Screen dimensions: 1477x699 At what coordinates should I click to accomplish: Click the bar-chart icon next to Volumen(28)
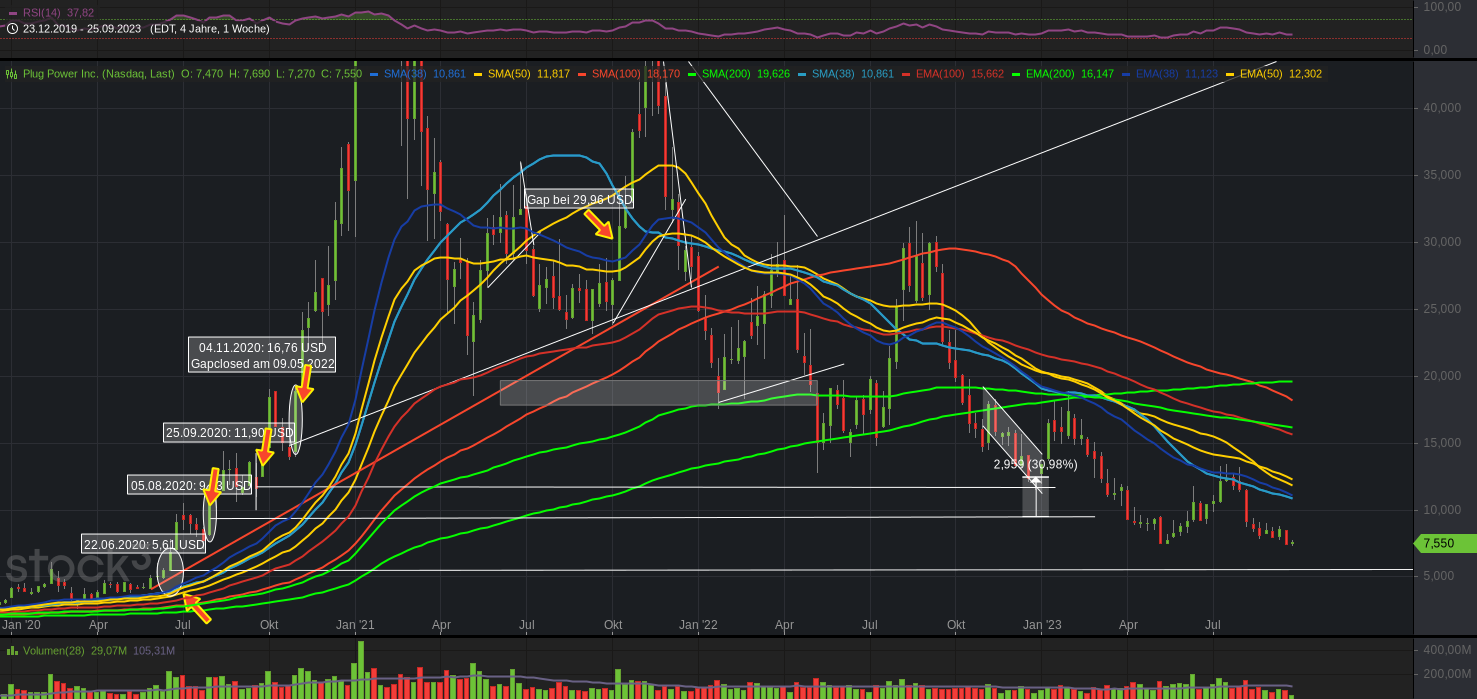click(x=12, y=651)
